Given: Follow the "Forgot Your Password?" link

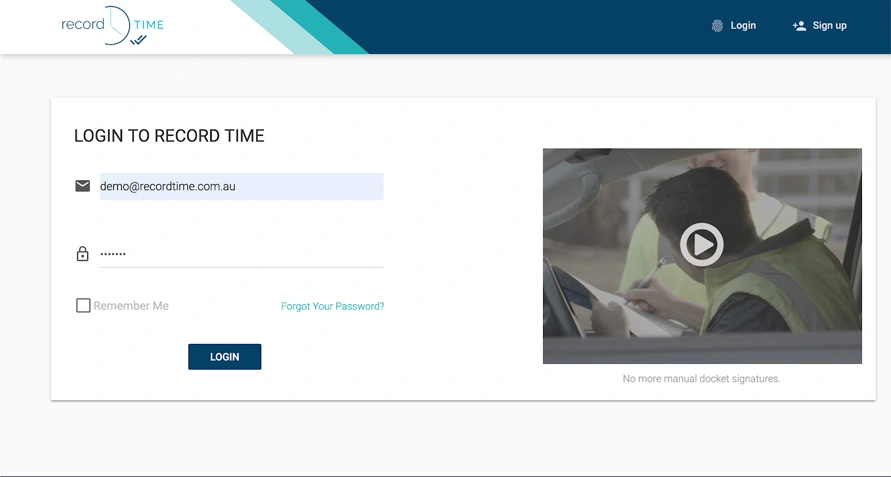Looking at the screenshot, I should point(332,307).
